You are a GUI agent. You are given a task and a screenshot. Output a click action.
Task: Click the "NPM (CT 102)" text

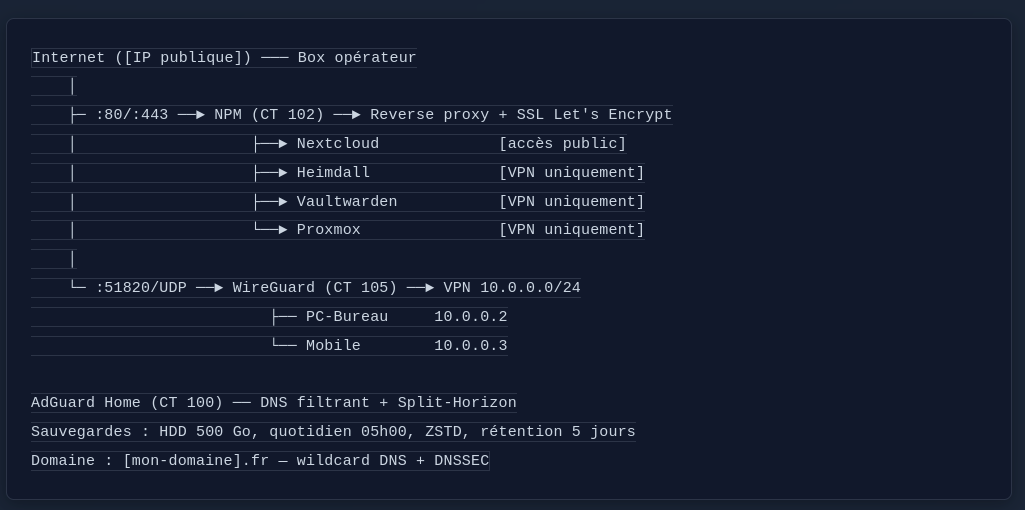click(x=269, y=115)
